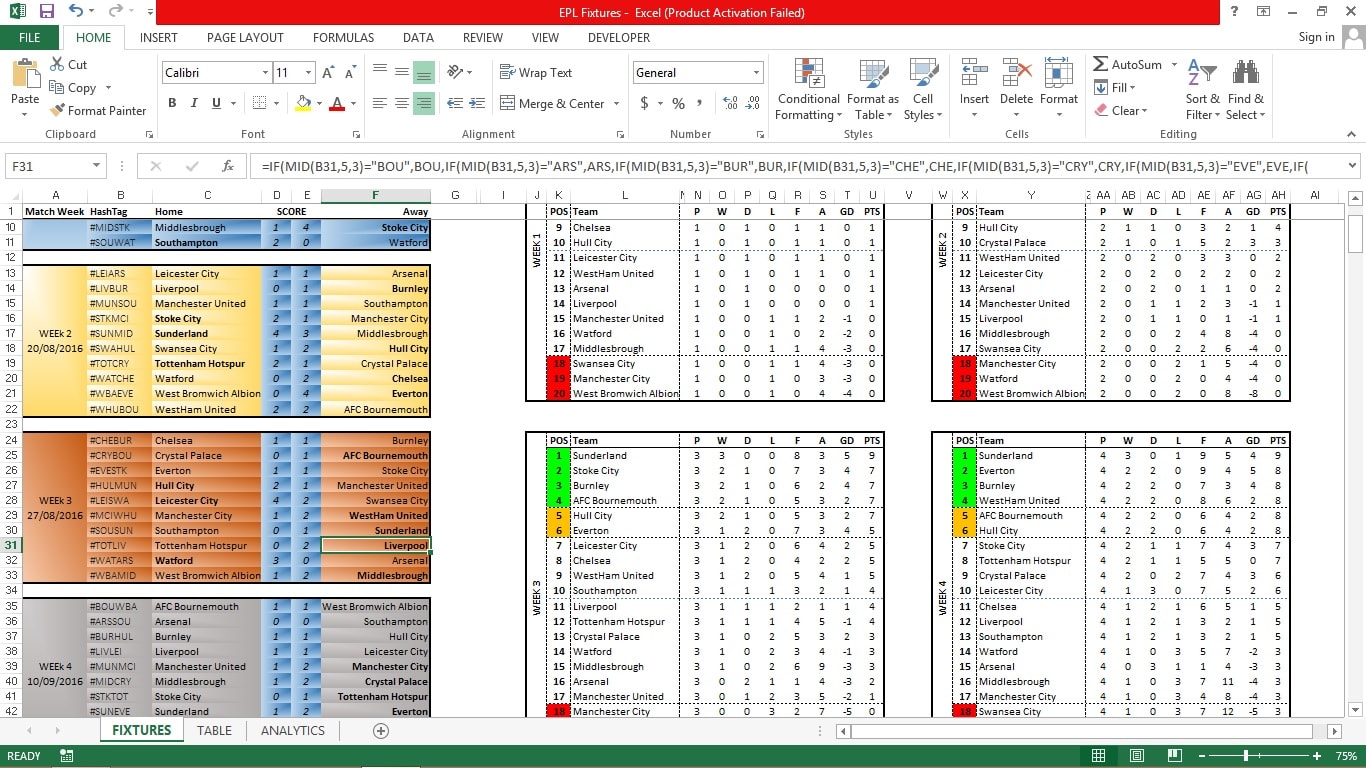Image resolution: width=1366 pixels, height=768 pixels.
Task: Open font color dropdown arrow
Action: (353, 103)
